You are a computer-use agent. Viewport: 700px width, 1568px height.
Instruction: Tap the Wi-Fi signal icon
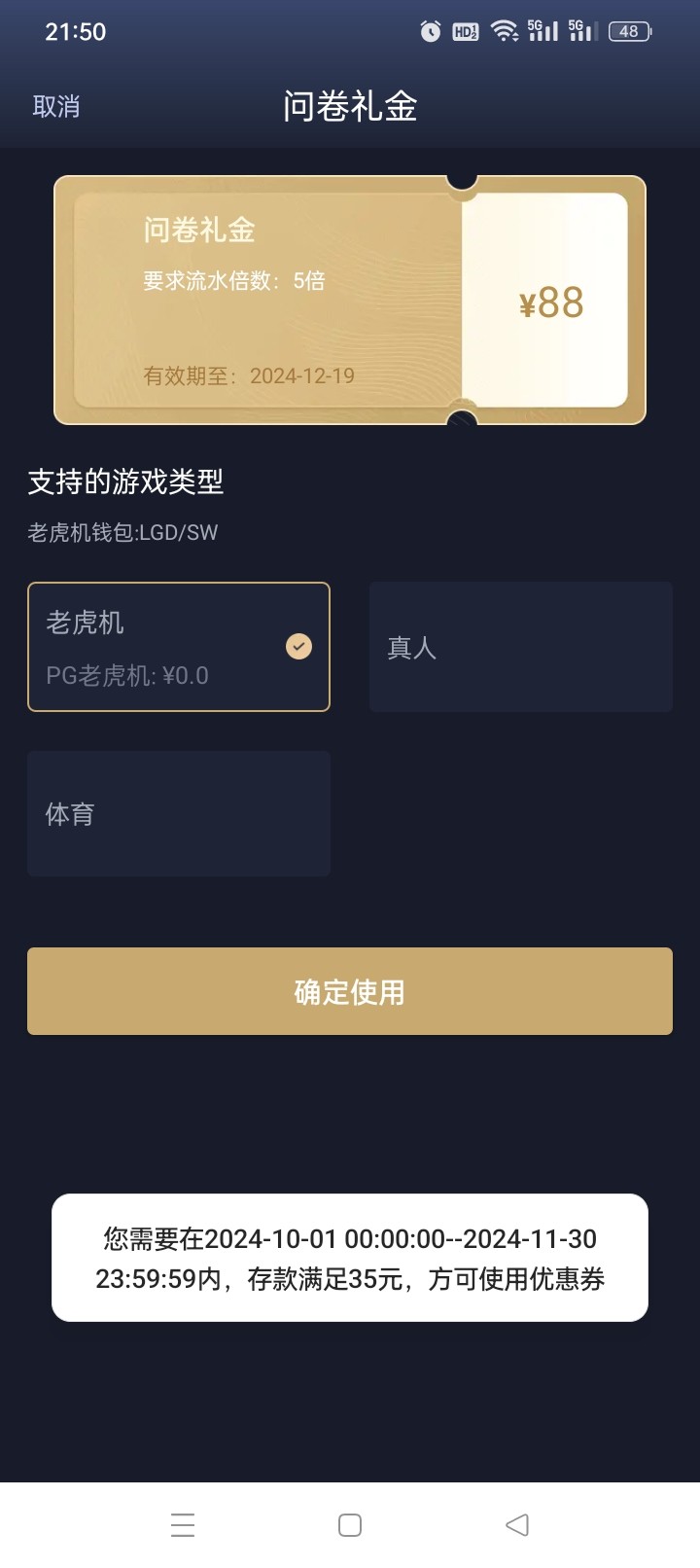coord(504,32)
